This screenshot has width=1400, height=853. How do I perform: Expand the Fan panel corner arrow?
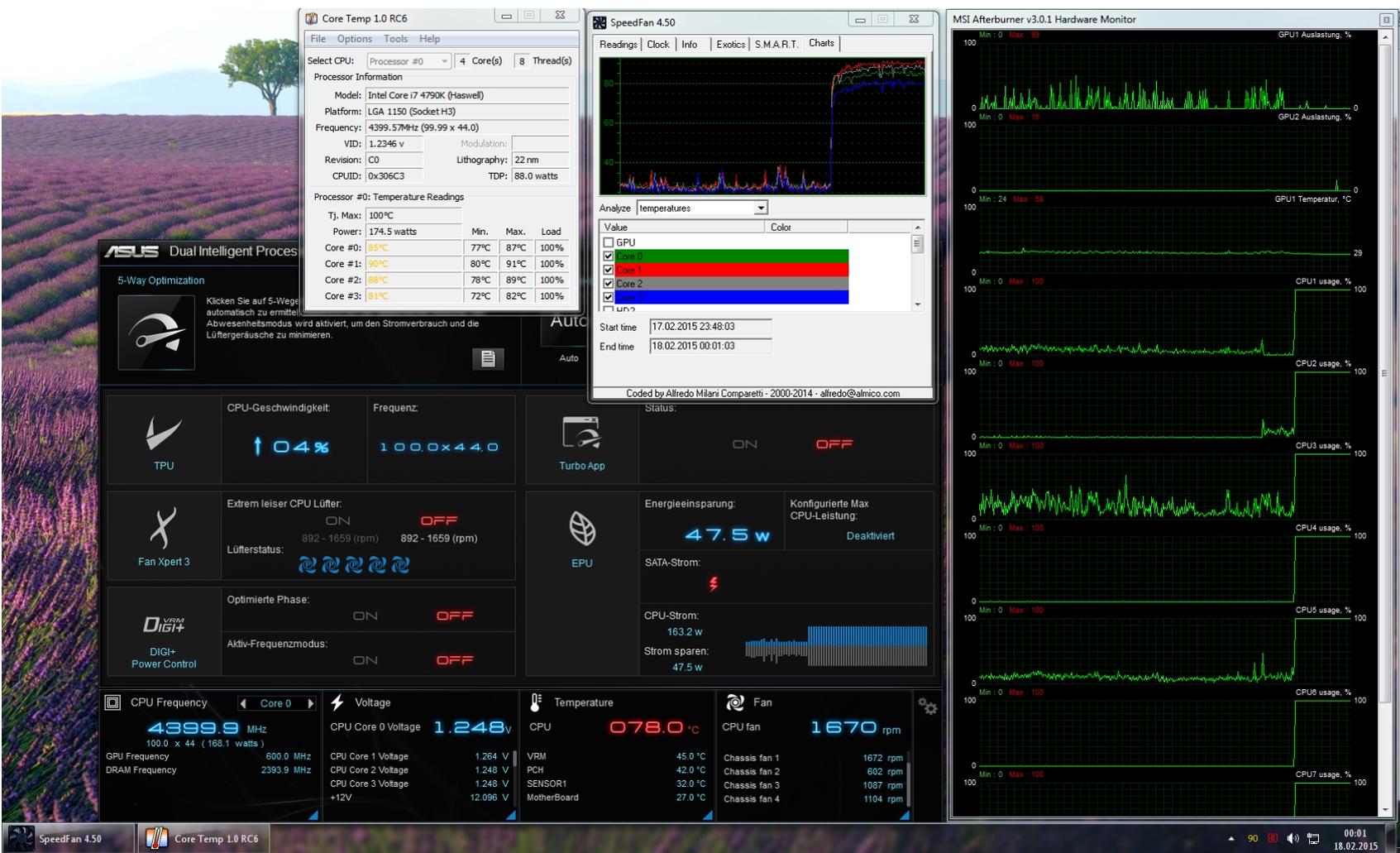(x=904, y=815)
